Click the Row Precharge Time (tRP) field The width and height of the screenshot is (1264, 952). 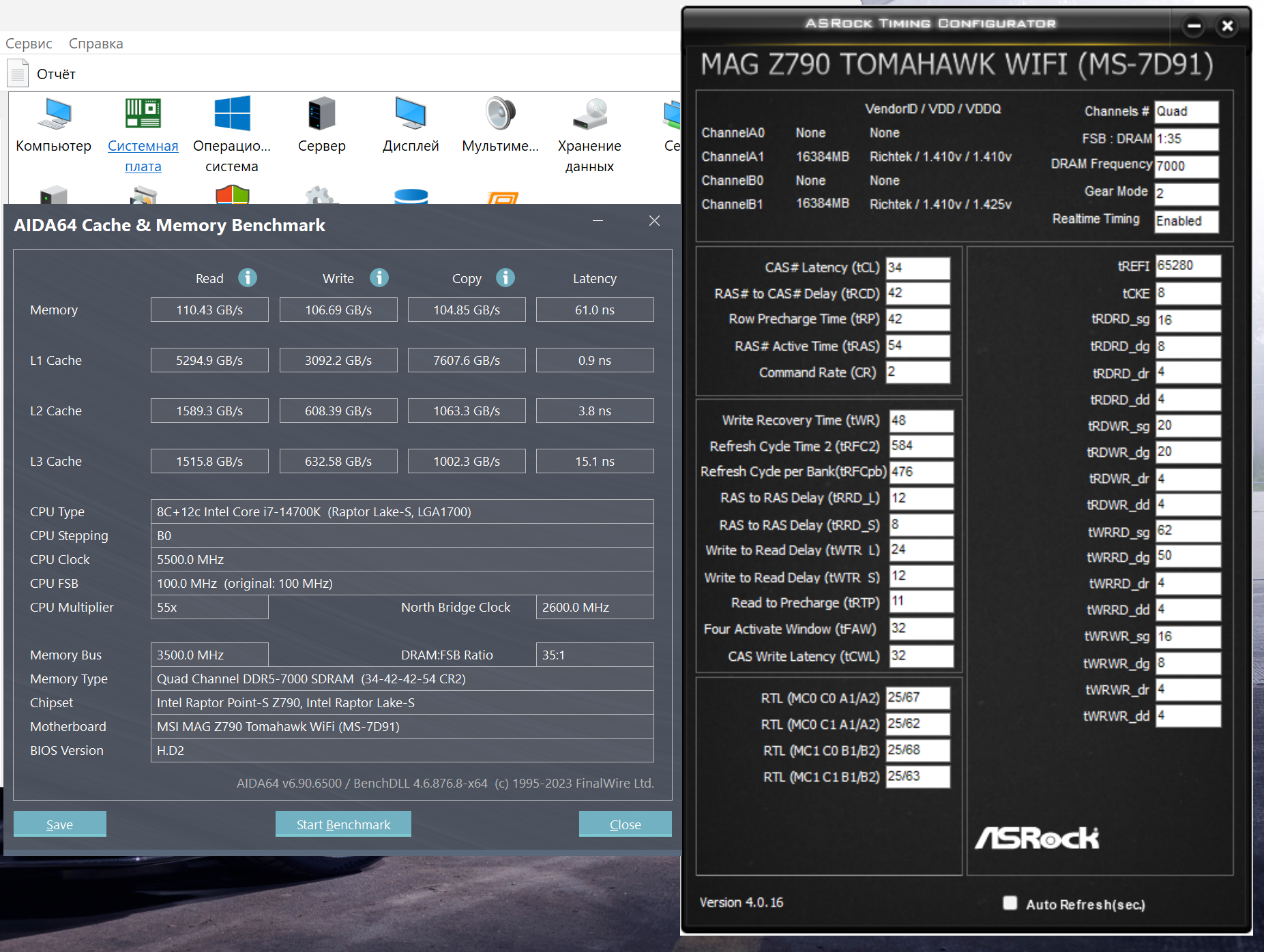point(917,319)
